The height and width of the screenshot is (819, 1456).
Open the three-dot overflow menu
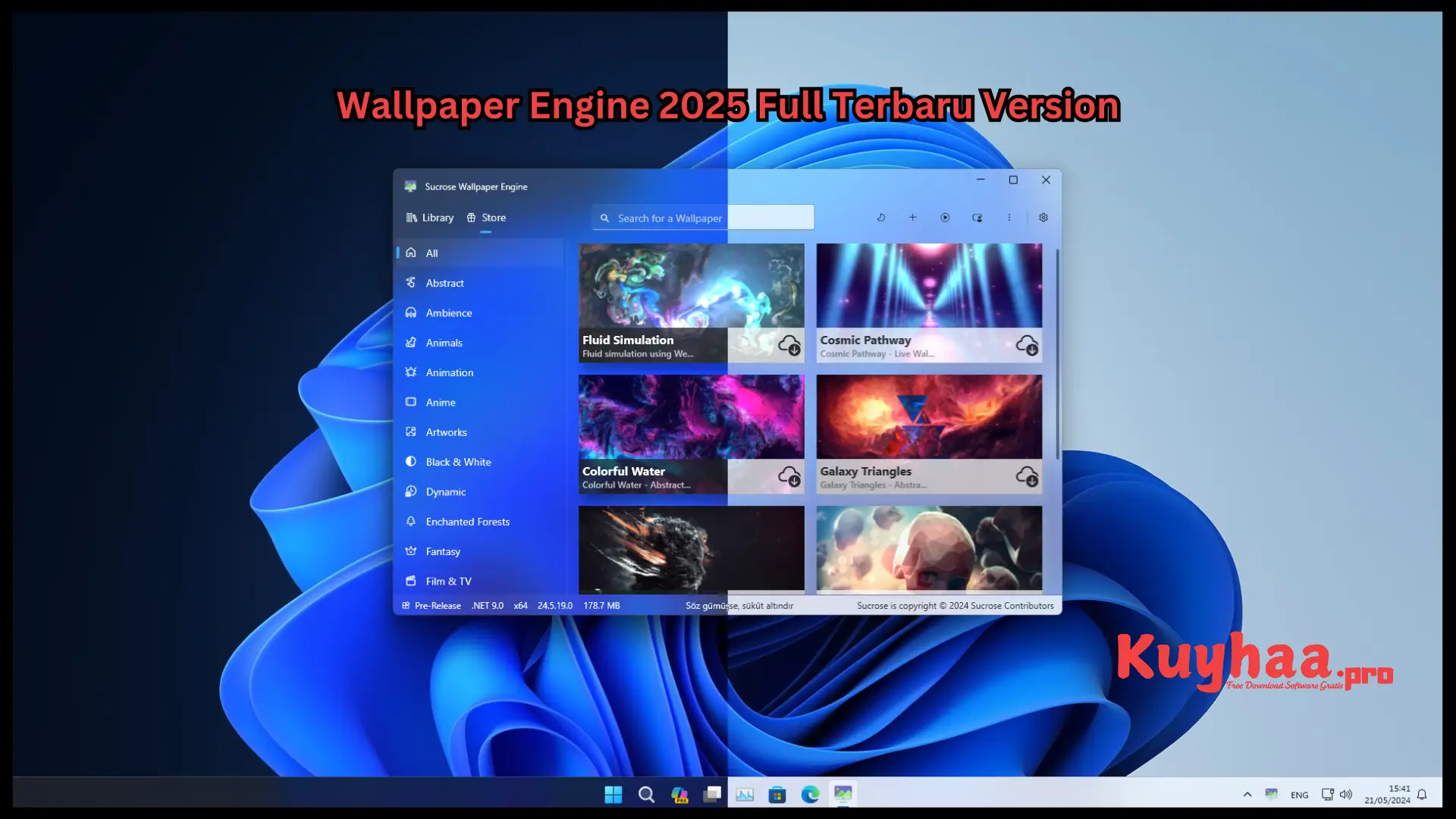1009,218
